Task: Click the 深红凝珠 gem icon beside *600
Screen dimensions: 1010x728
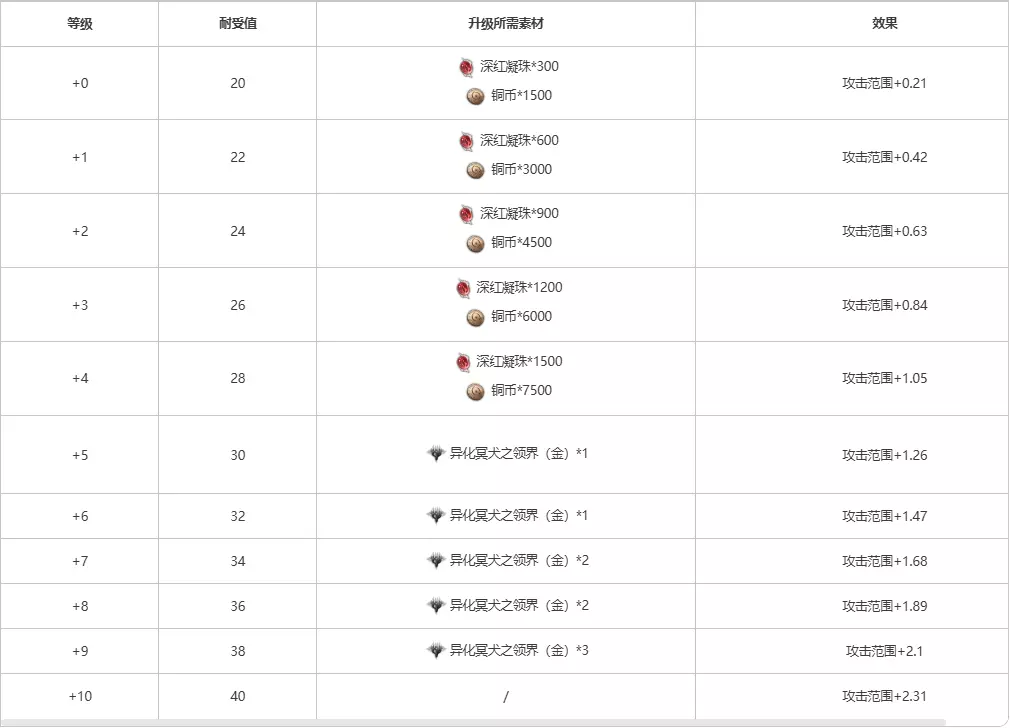Action: [x=466, y=141]
